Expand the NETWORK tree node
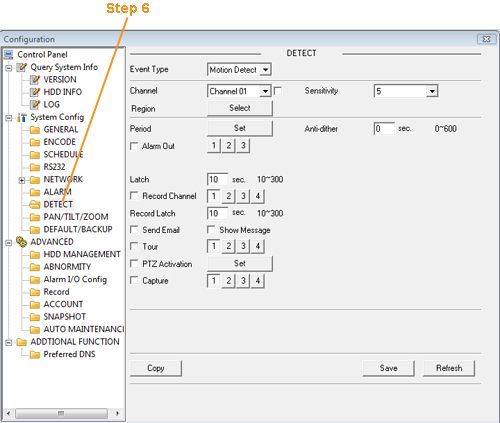The width and height of the screenshot is (500, 423). 22,180
